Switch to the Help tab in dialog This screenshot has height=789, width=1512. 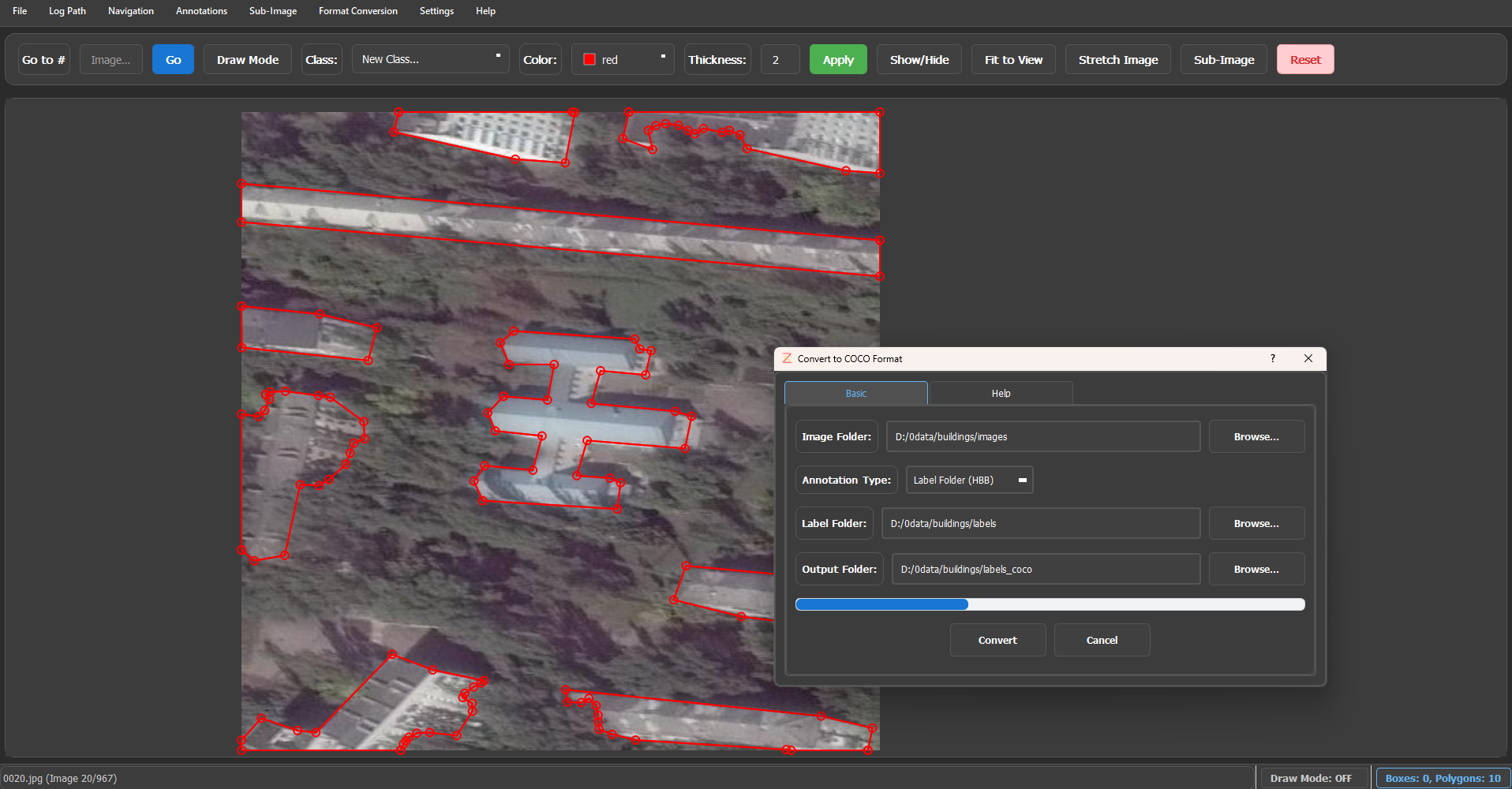tap(1000, 393)
